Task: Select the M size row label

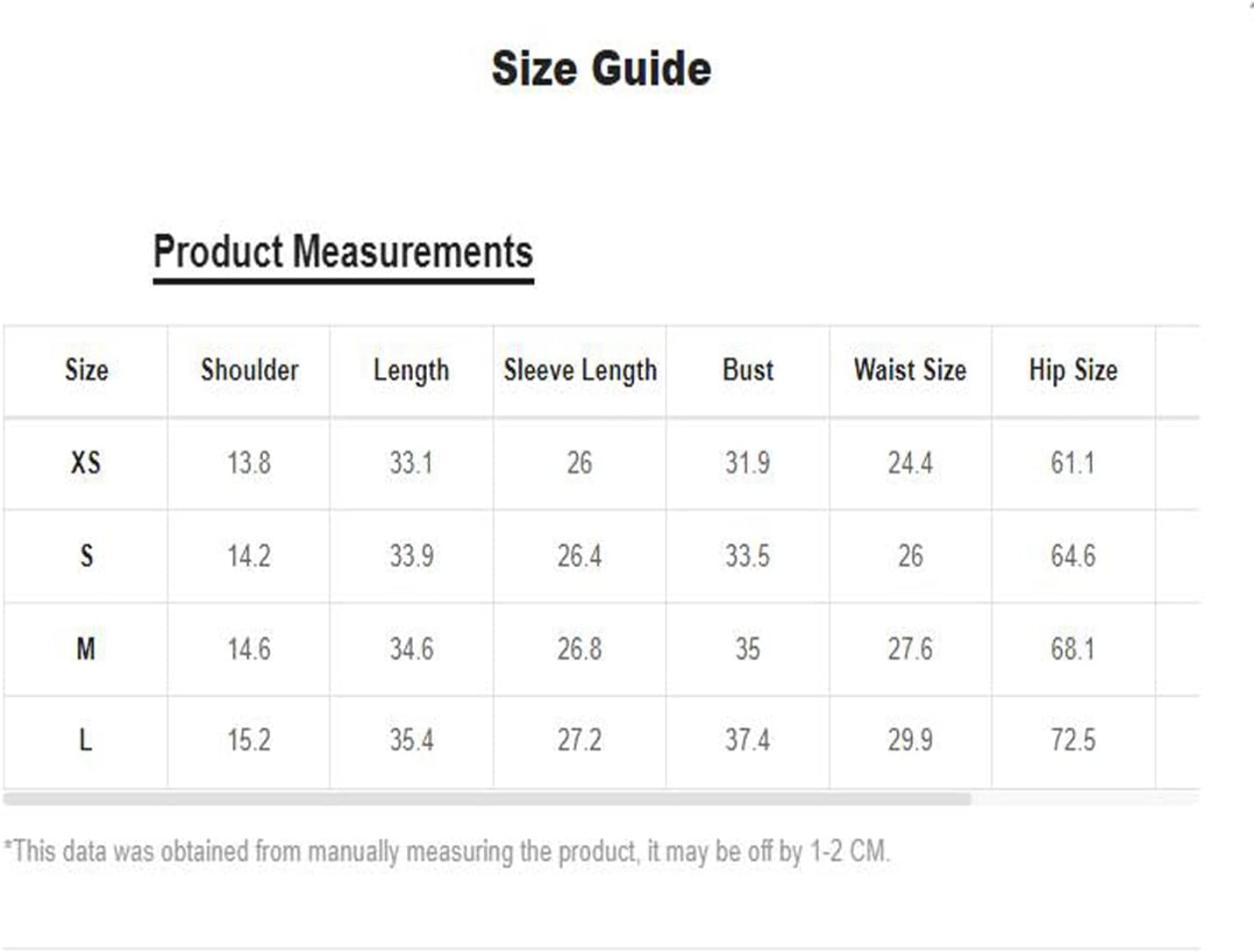Action: coord(86,650)
